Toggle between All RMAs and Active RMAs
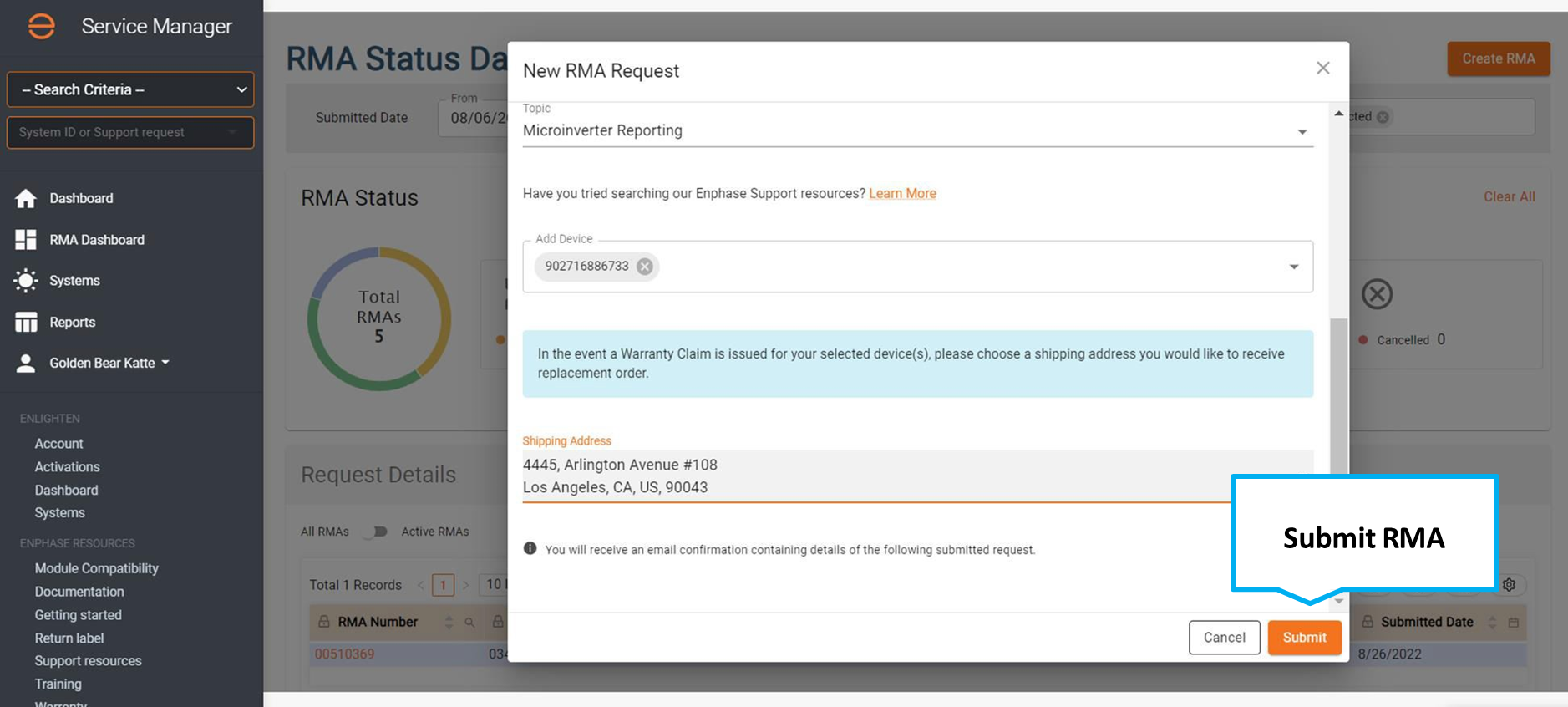Screen dimensions: 1568x707 tap(377, 532)
